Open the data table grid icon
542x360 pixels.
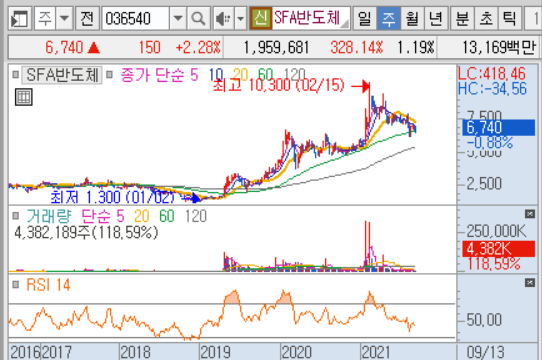point(24,97)
